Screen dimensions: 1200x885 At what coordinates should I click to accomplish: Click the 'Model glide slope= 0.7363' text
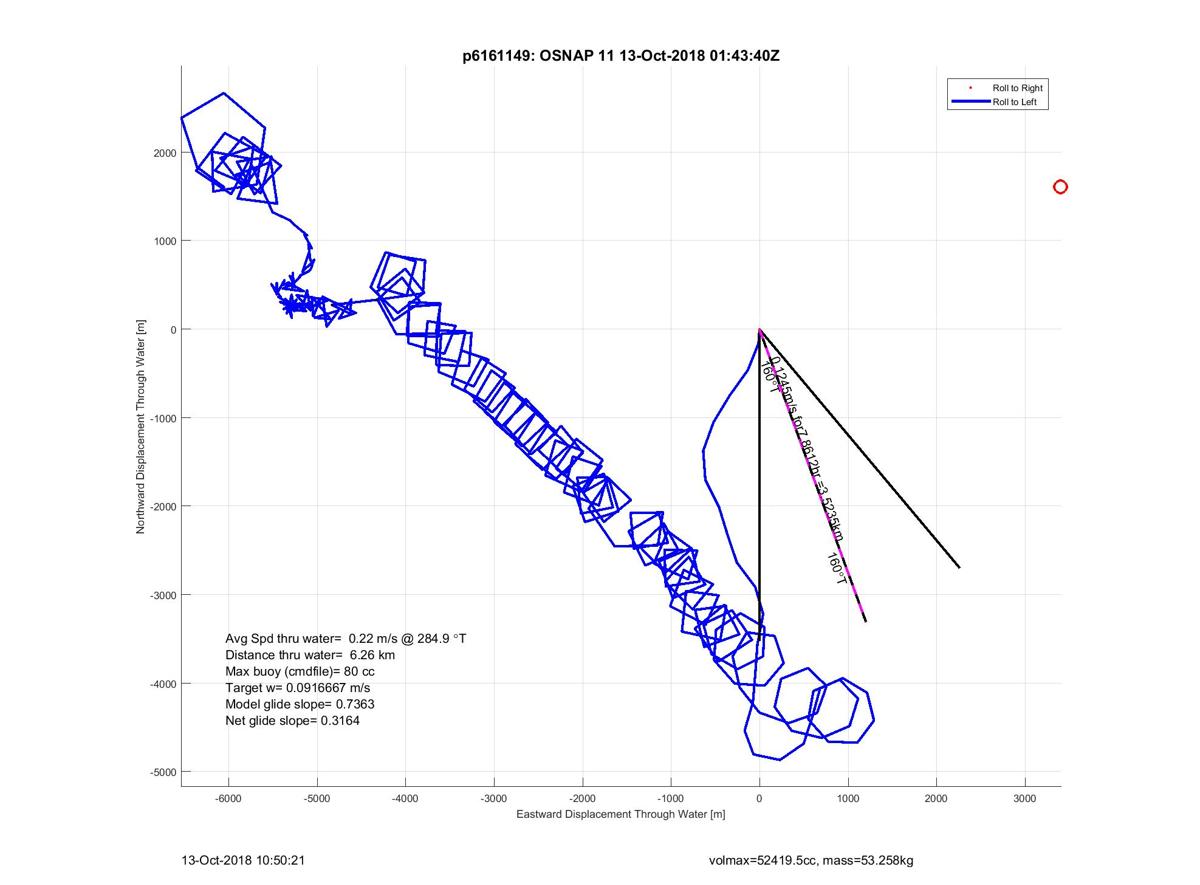pos(300,704)
